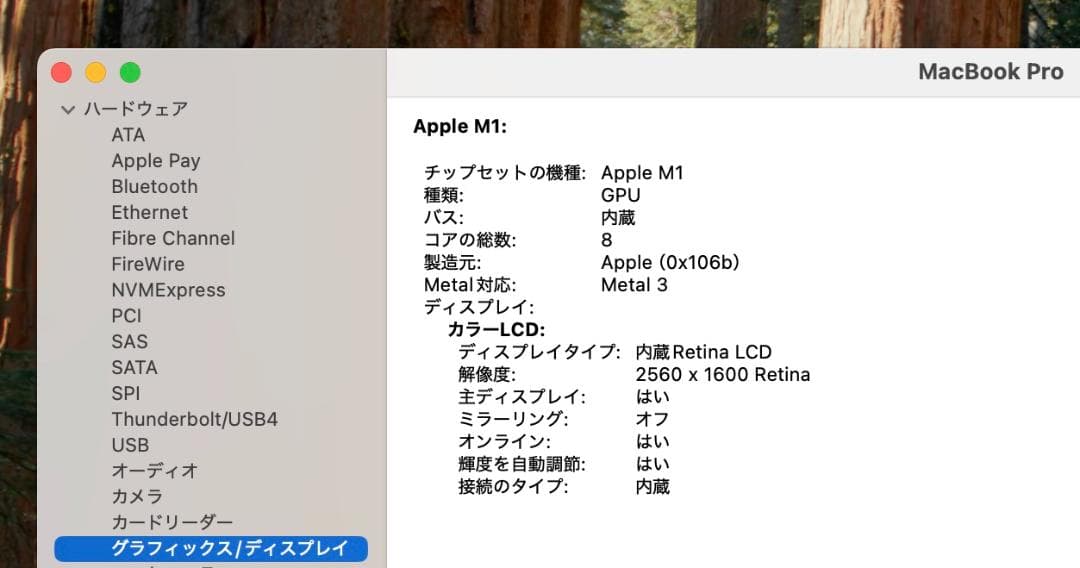Click the Apple M1: heading
The width and height of the screenshot is (1080, 568).
tap(459, 127)
